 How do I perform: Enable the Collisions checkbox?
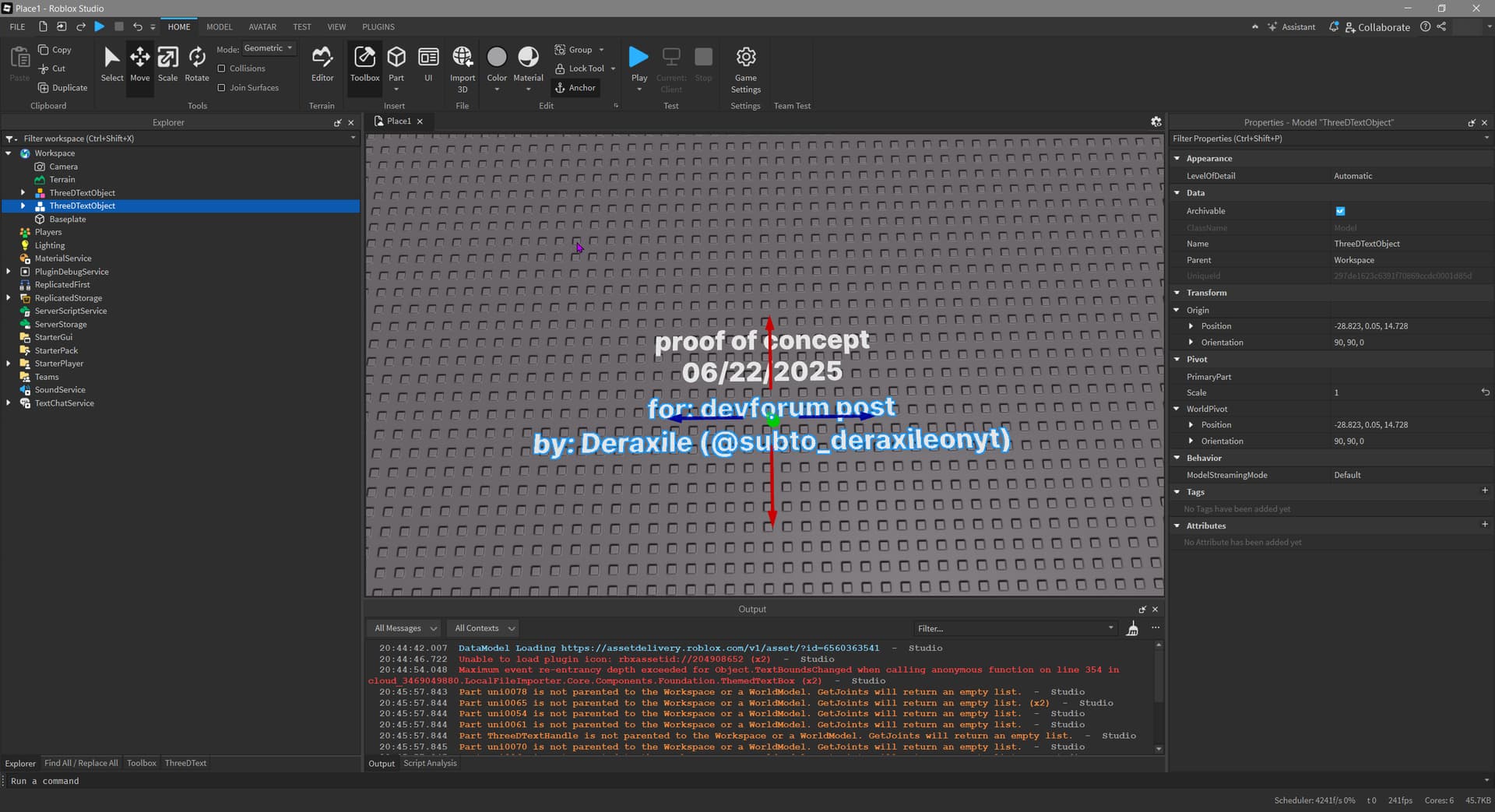tap(222, 69)
